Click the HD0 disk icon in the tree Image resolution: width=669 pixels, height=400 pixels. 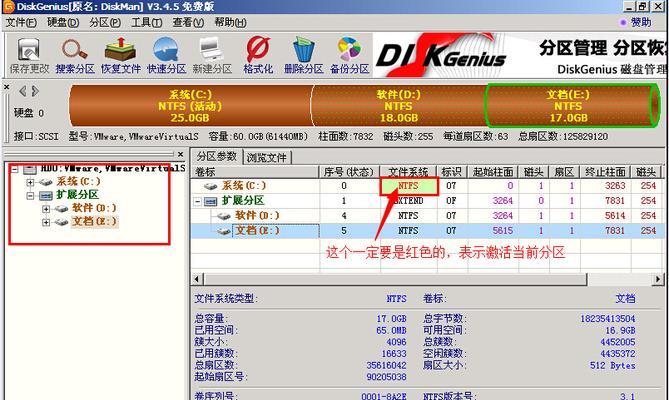click(x=29, y=169)
